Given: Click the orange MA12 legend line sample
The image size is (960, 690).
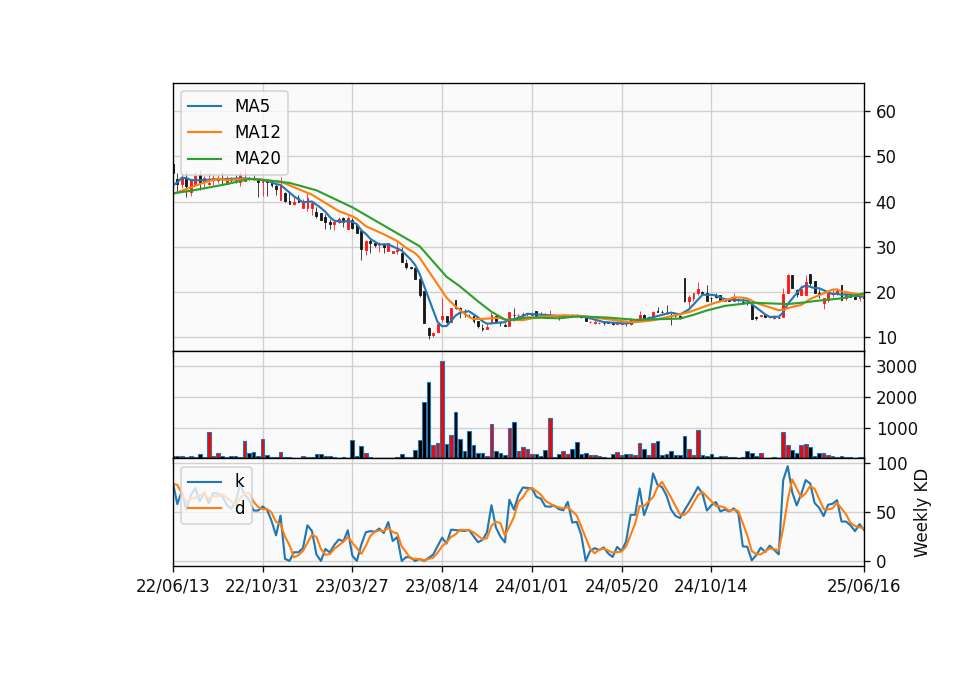Looking at the screenshot, I should (204, 132).
